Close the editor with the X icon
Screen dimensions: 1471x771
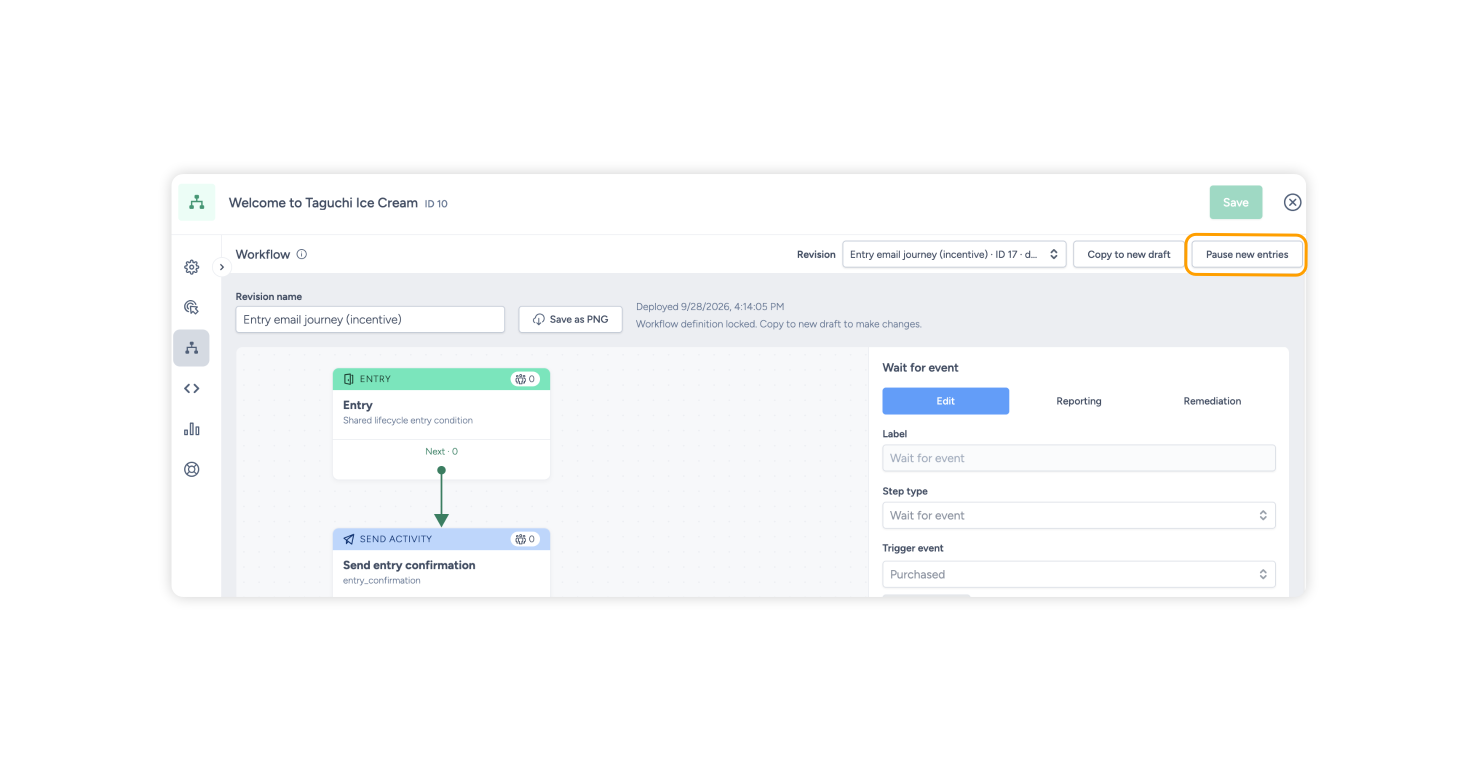(1292, 202)
